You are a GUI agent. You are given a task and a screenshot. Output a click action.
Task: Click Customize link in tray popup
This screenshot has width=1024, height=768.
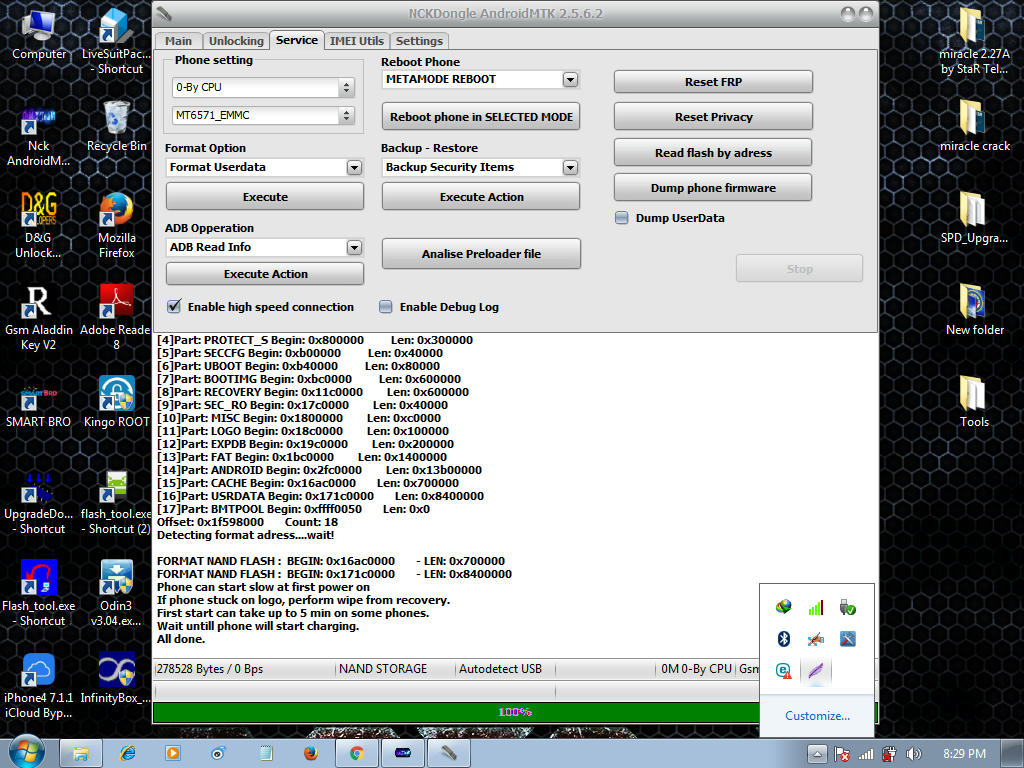[817, 716]
